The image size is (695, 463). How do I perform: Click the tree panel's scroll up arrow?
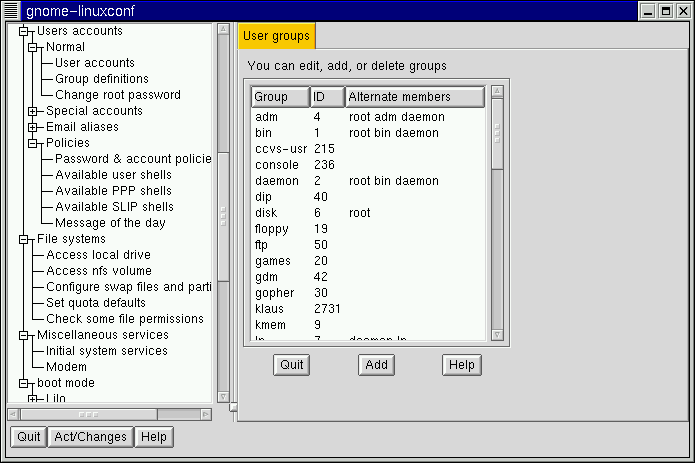pos(224,30)
